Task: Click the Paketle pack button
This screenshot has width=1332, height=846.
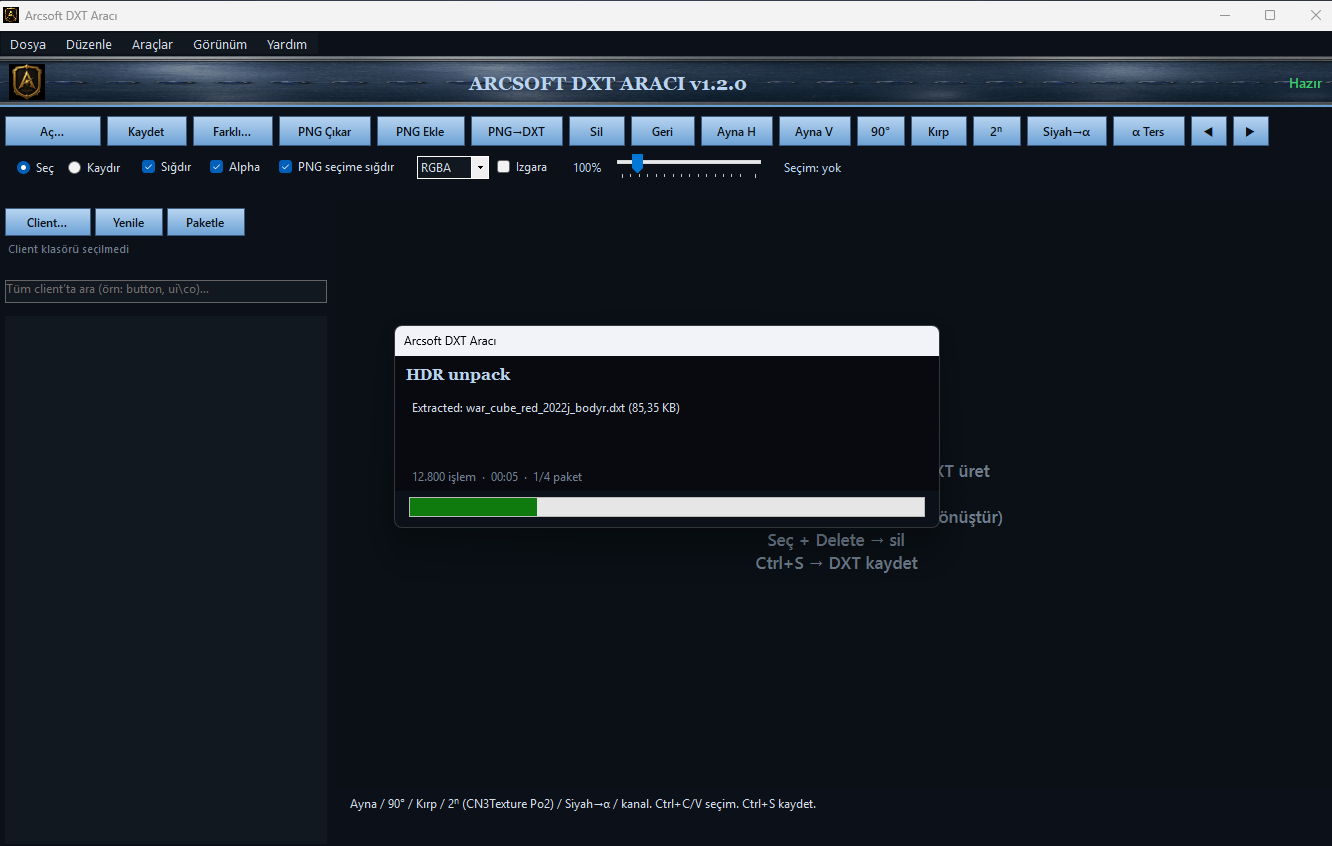Action: pyautogui.click(x=206, y=222)
